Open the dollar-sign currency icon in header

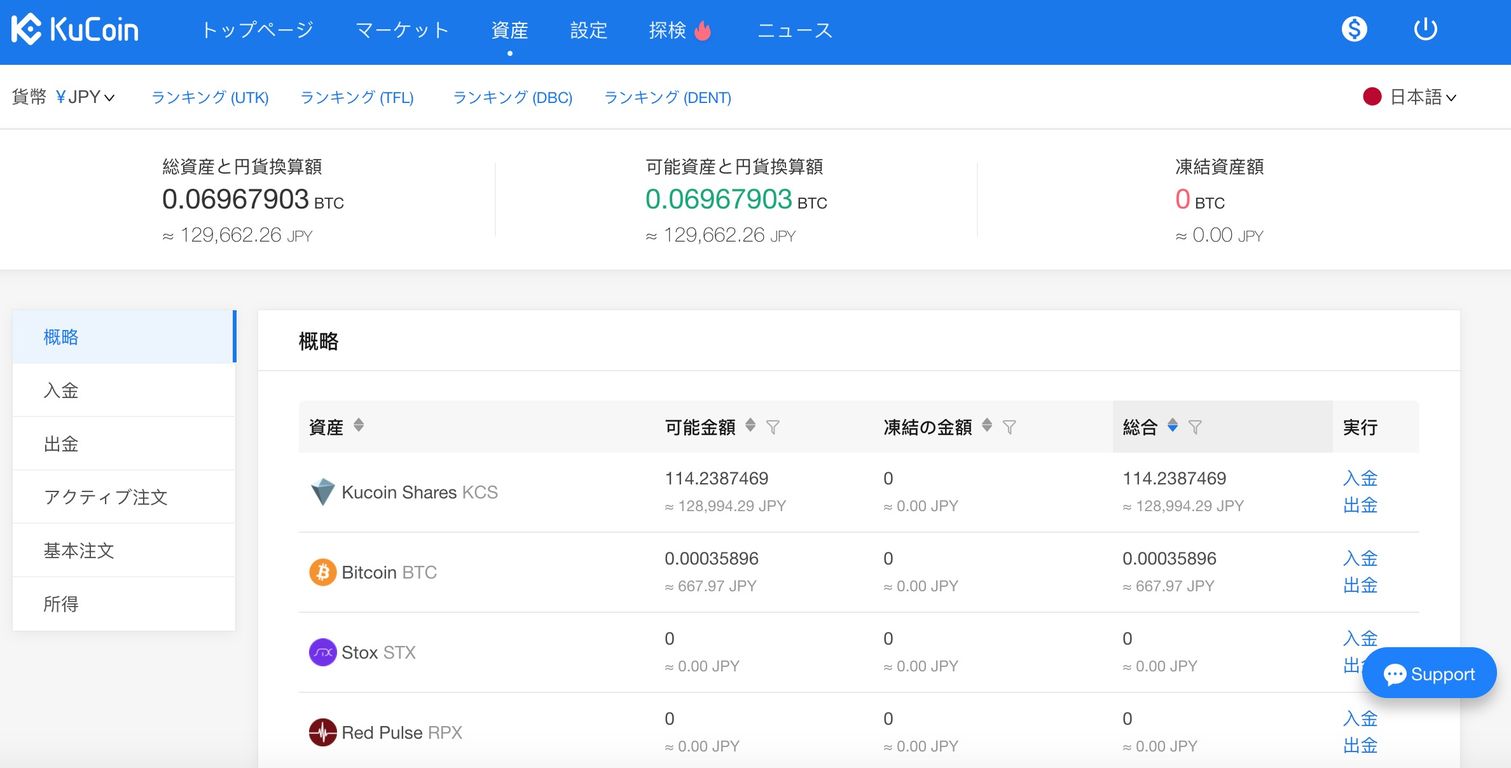coord(1354,29)
